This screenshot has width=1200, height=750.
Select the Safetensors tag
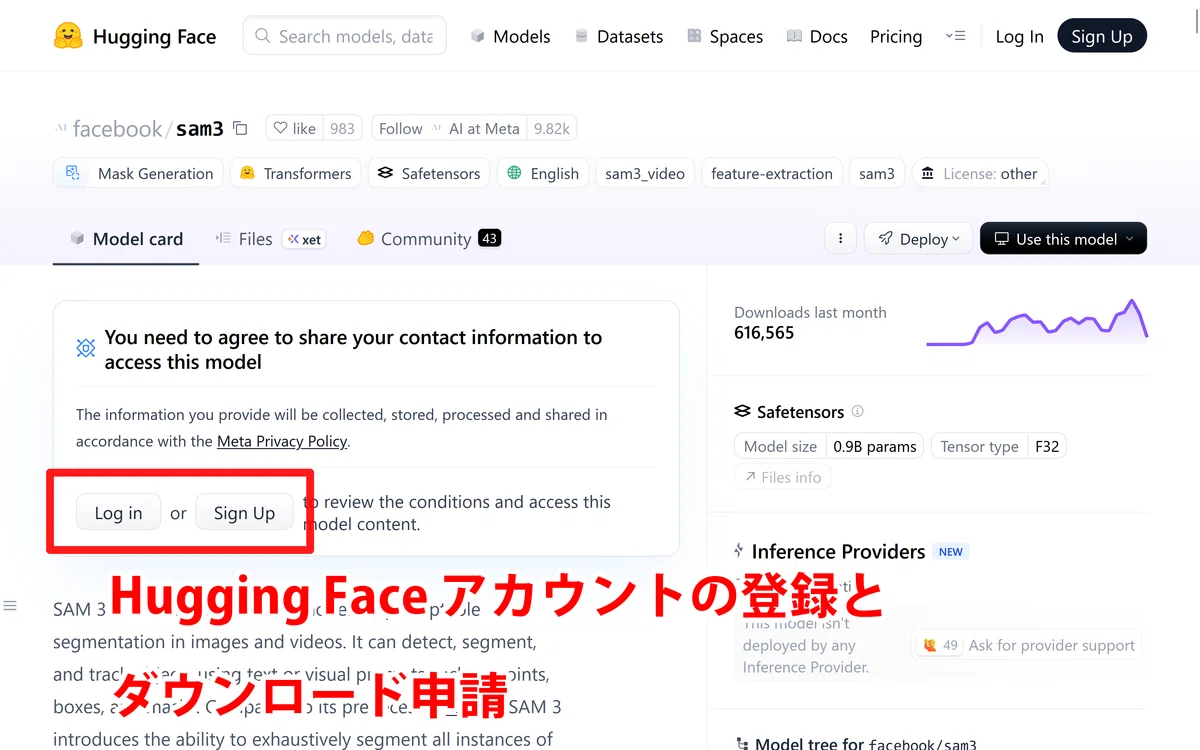[429, 173]
